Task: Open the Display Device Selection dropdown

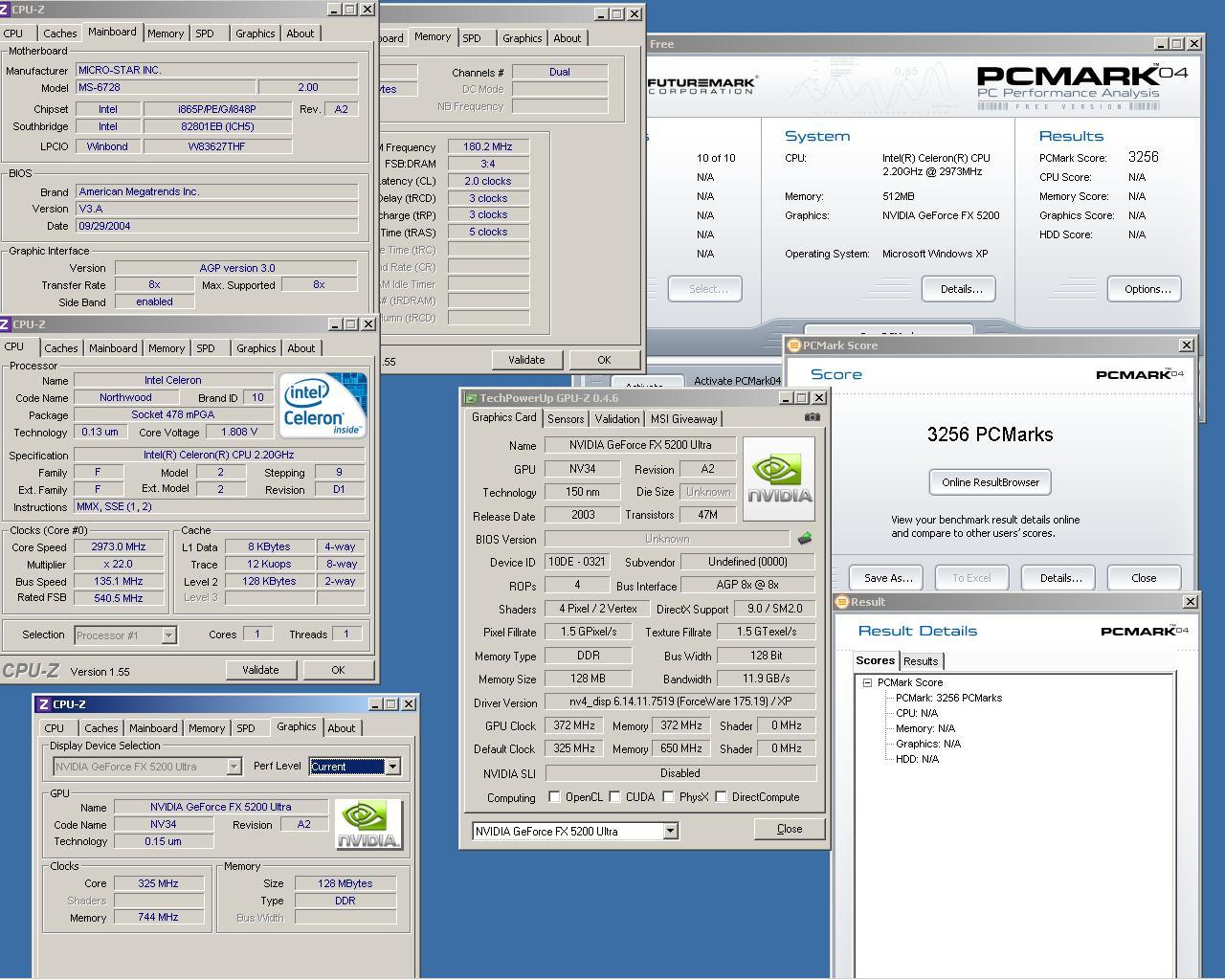Action: coord(234,767)
